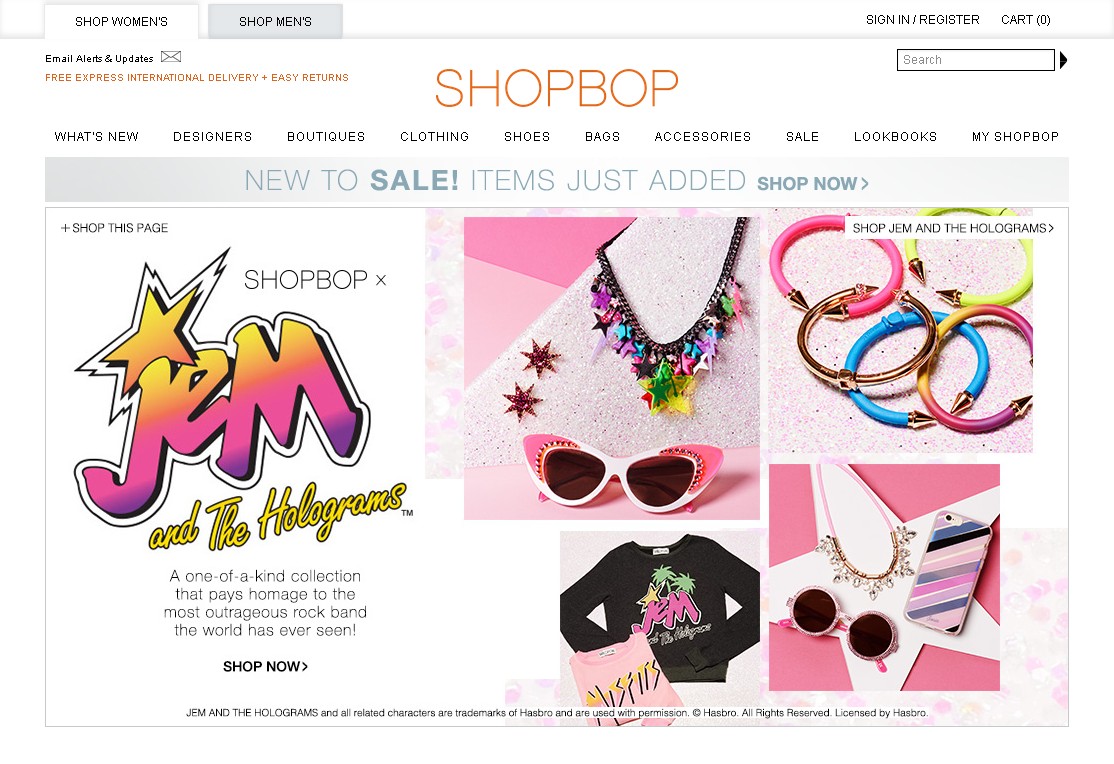The width and height of the screenshot is (1114, 764).
Task: Click the search submit arrow icon
Action: pyautogui.click(x=1063, y=60)
